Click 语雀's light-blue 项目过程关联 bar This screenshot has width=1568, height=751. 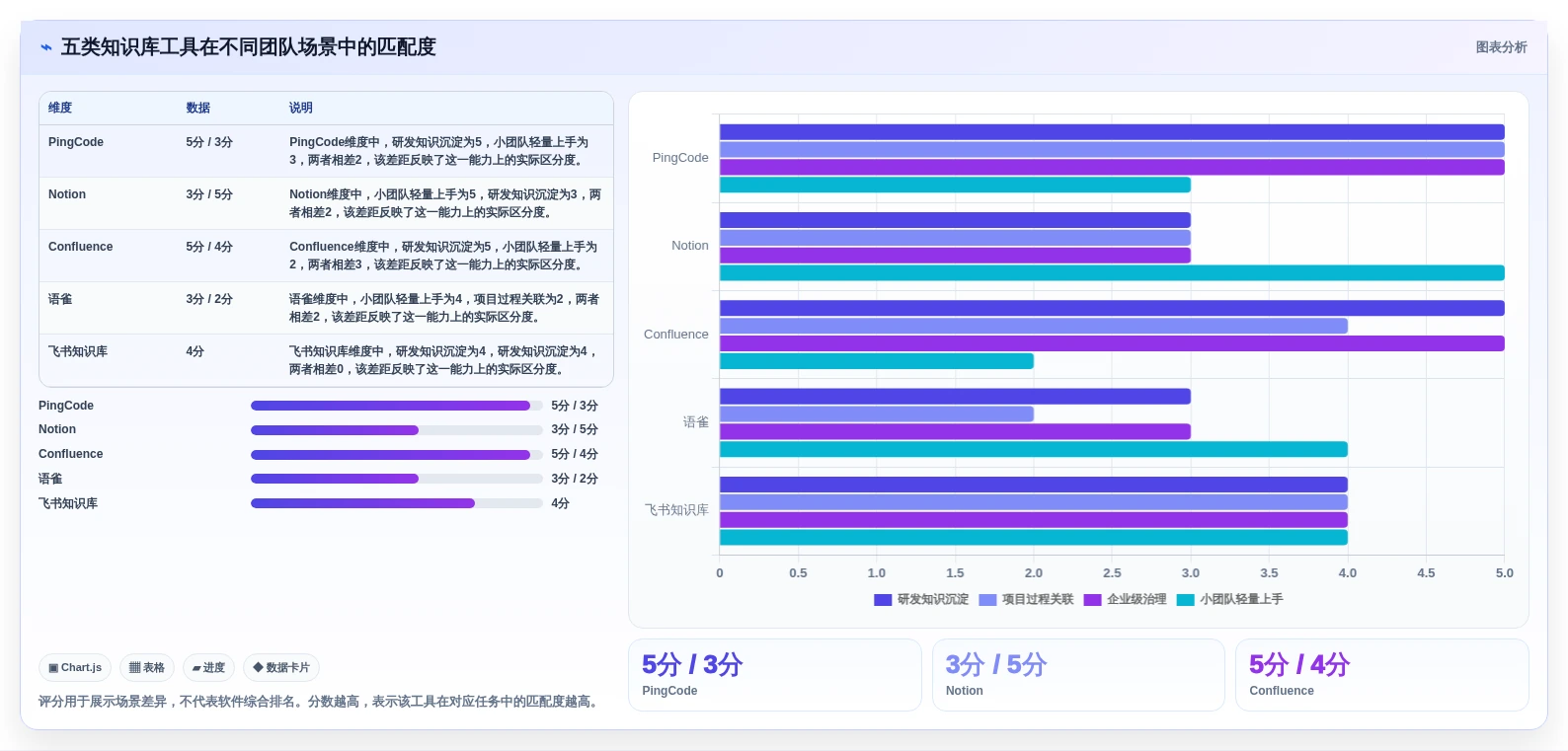tap(877, 414)
